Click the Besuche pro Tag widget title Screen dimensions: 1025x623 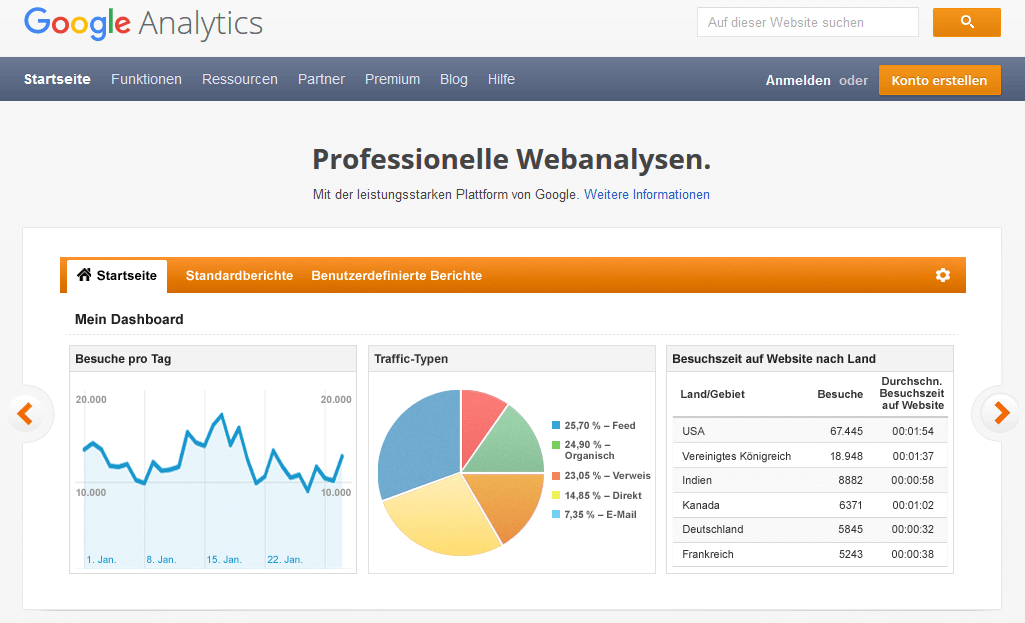123,358
